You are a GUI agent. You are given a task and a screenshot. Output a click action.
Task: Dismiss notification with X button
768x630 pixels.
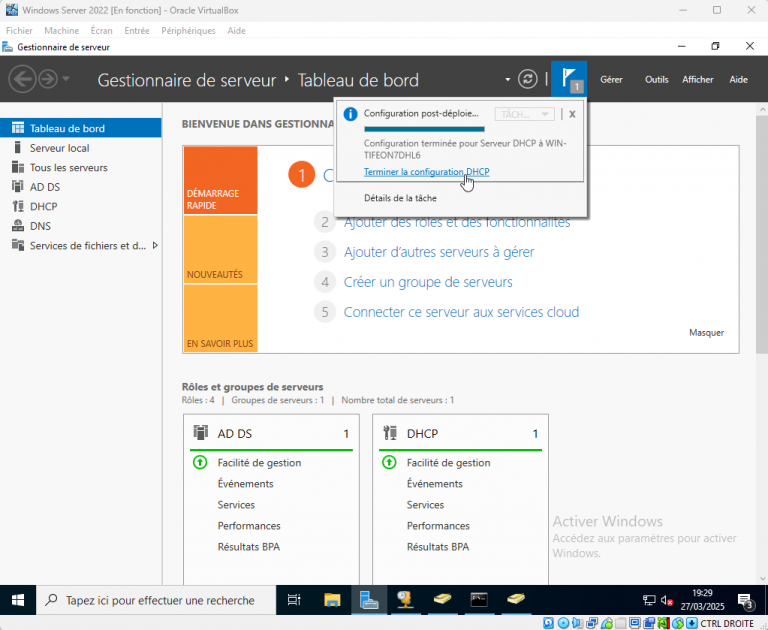coord(572,114)
